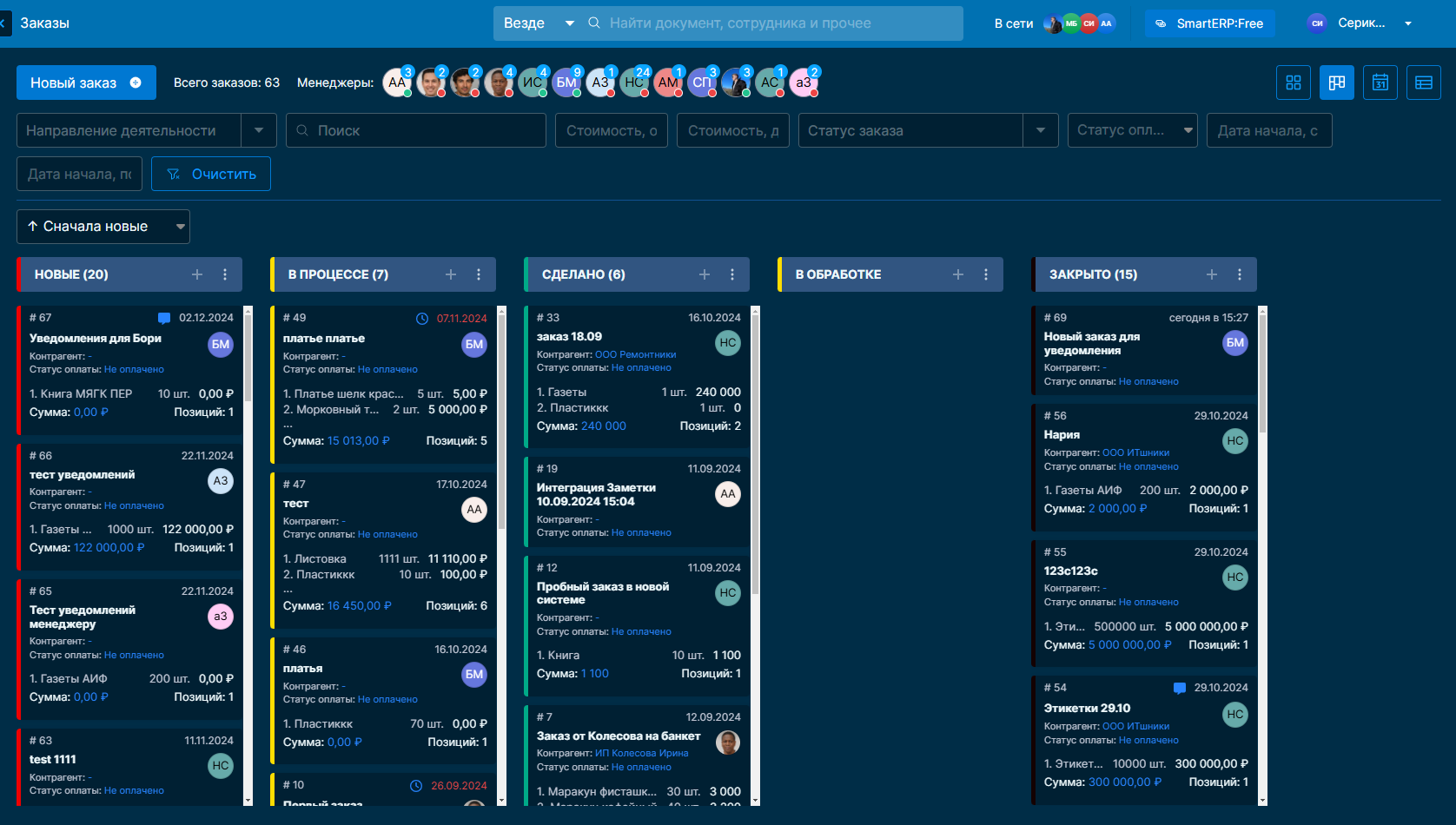
Task: Expand the Направление деятельности dropdown
Action: [x=259, y=130]
